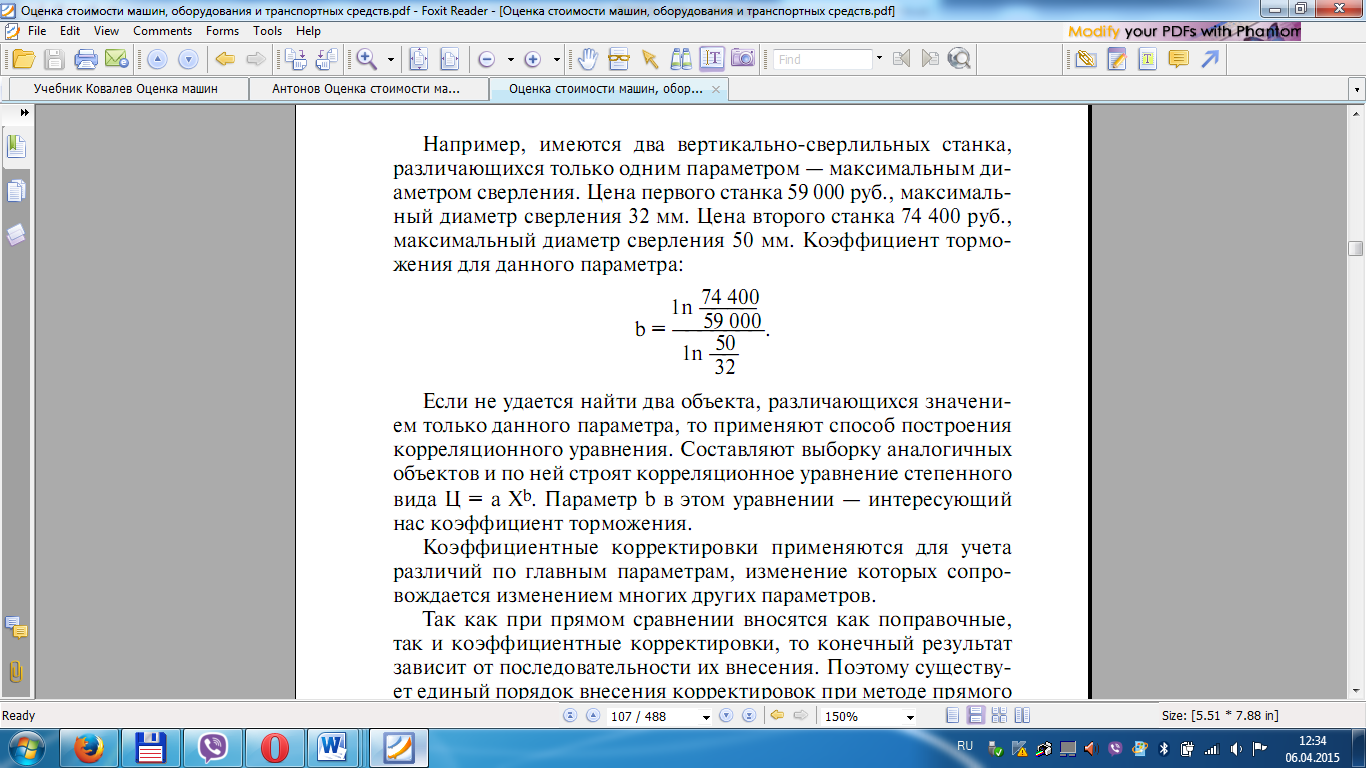The image size is (1366, 768).
Task: Switch to Учебник Ковалев Оценка машин tab
Action: (x=125, y=89)
